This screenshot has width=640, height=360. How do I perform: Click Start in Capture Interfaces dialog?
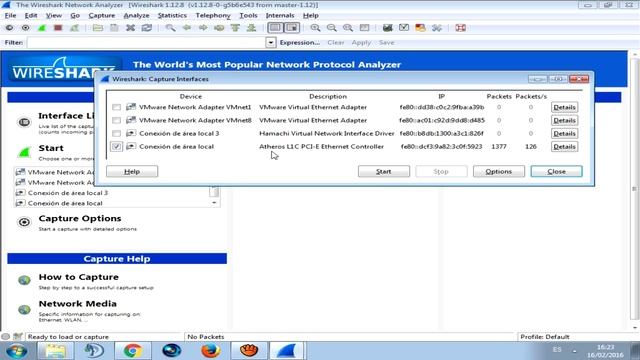coord(384,171)
